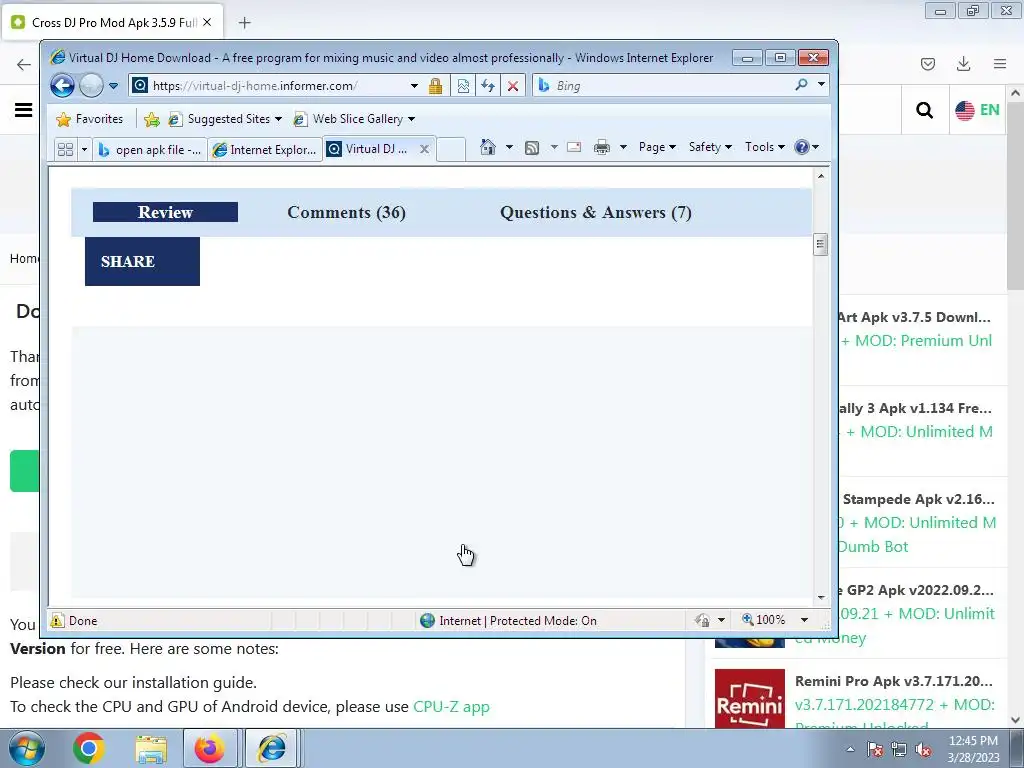Screen dimensions: 1024x768
Task: Click the website search magnifier icon
Action: [x=924, y=110]
